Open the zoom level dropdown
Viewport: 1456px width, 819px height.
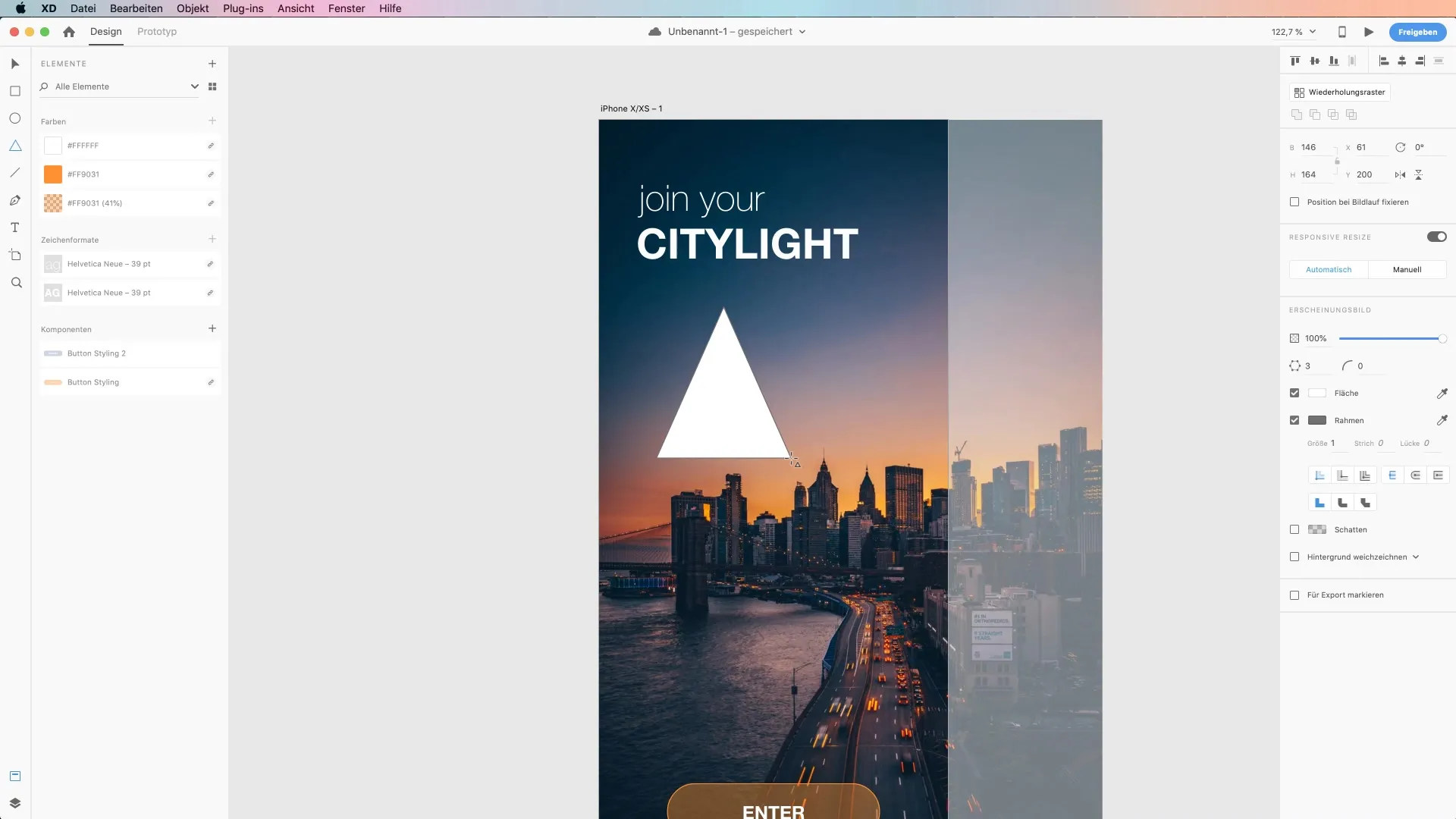point(1313,32)
